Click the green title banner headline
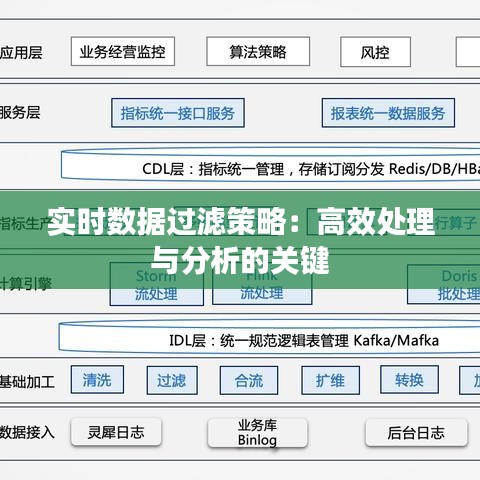The image size is (480, 480). (x=241, y=240)
